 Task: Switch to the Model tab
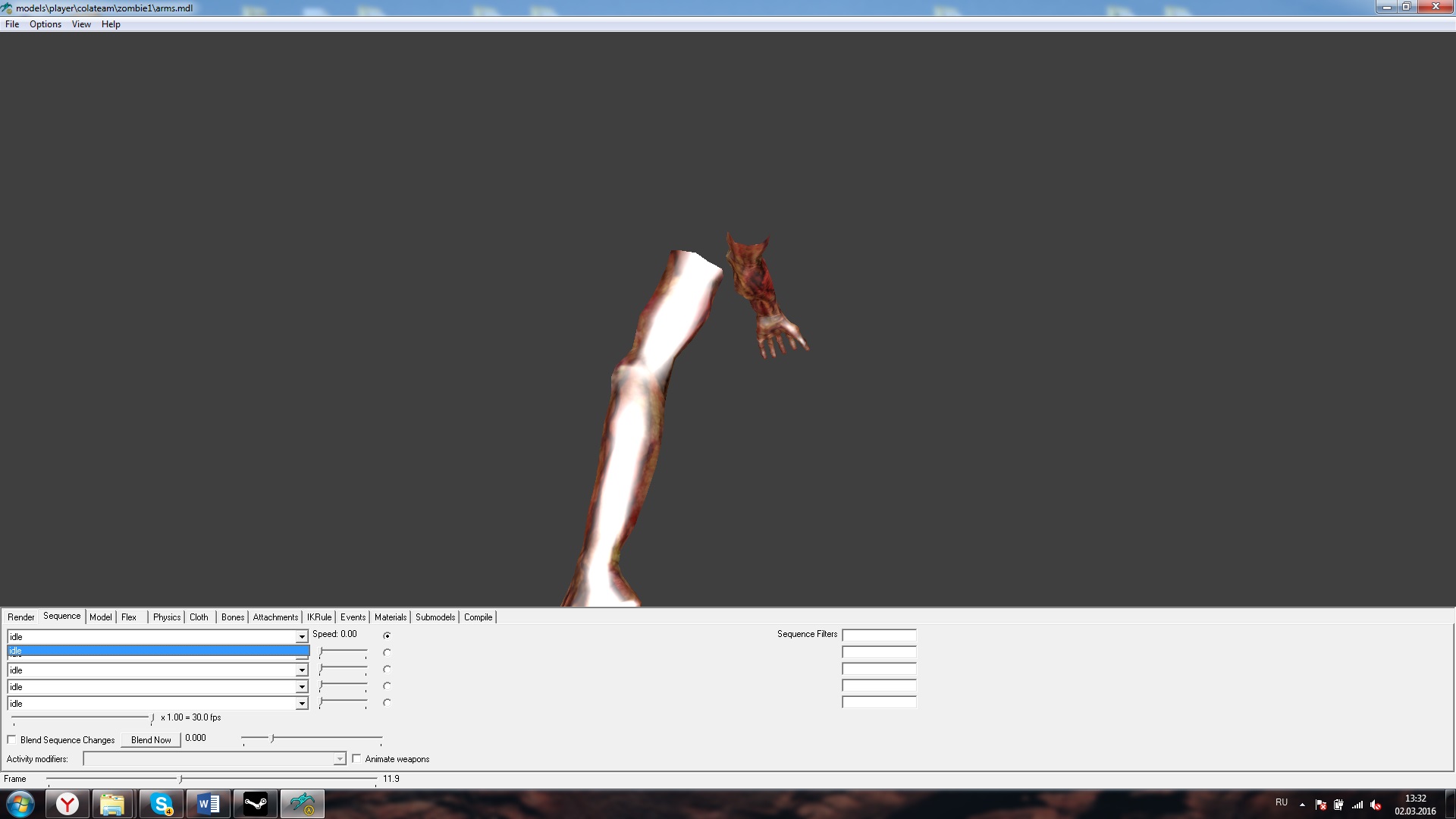[x=100, y=617]
